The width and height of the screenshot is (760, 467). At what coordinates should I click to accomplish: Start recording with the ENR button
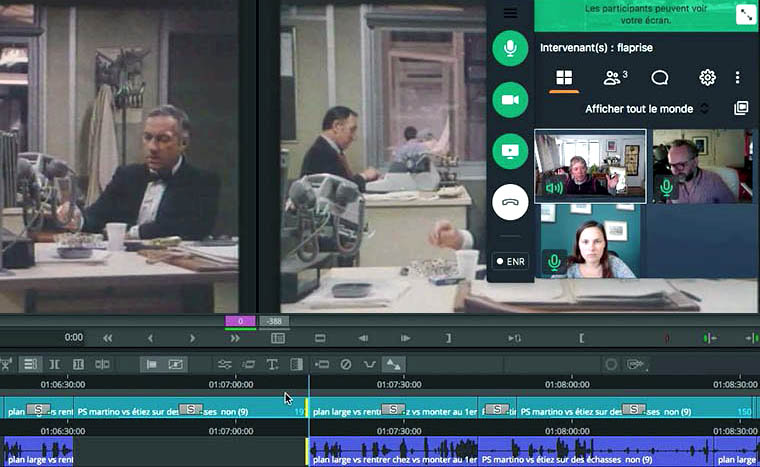pyautogui.click(x=510, y=261)
